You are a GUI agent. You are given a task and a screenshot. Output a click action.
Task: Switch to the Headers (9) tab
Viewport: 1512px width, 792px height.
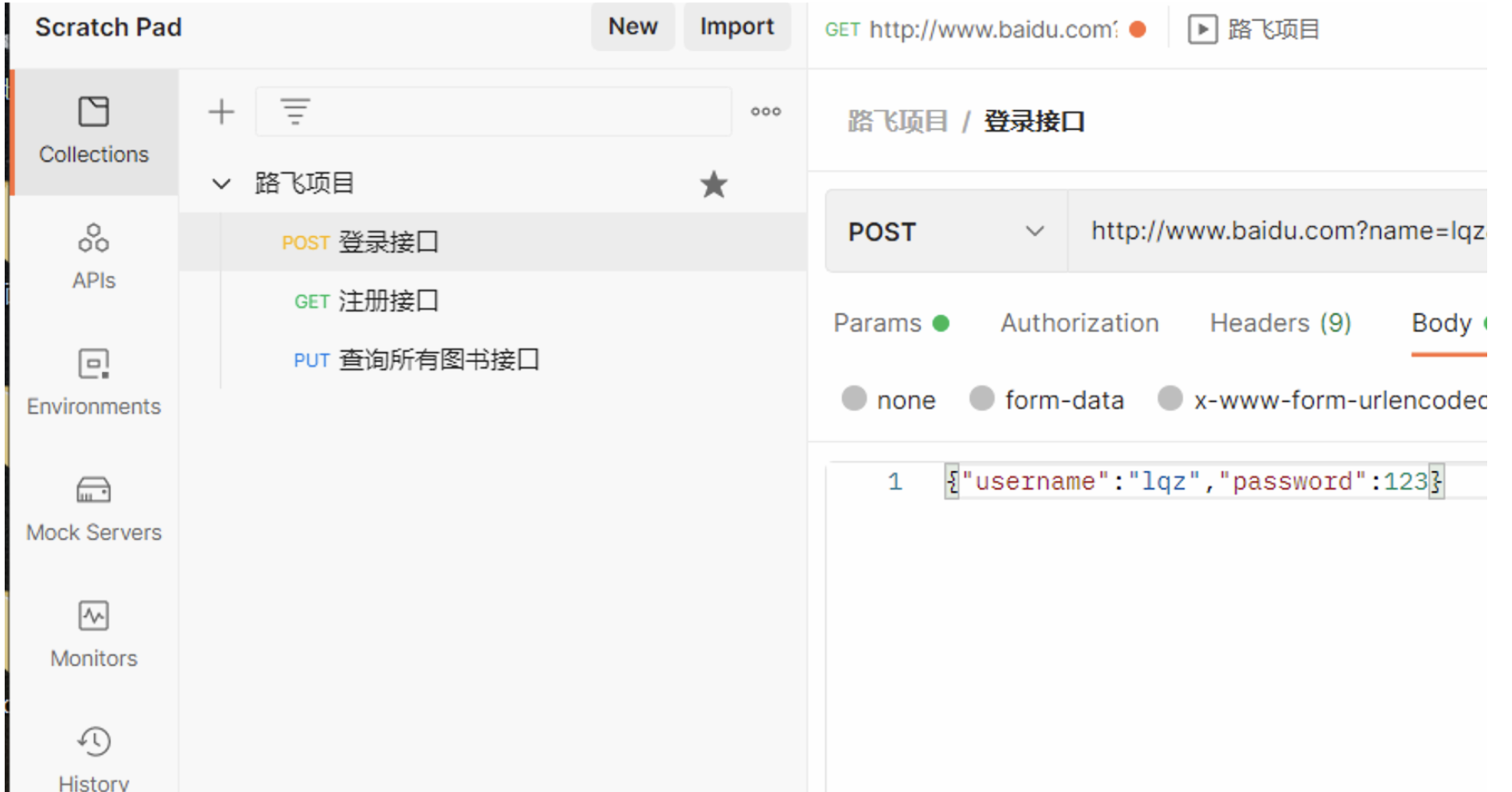1280,323
